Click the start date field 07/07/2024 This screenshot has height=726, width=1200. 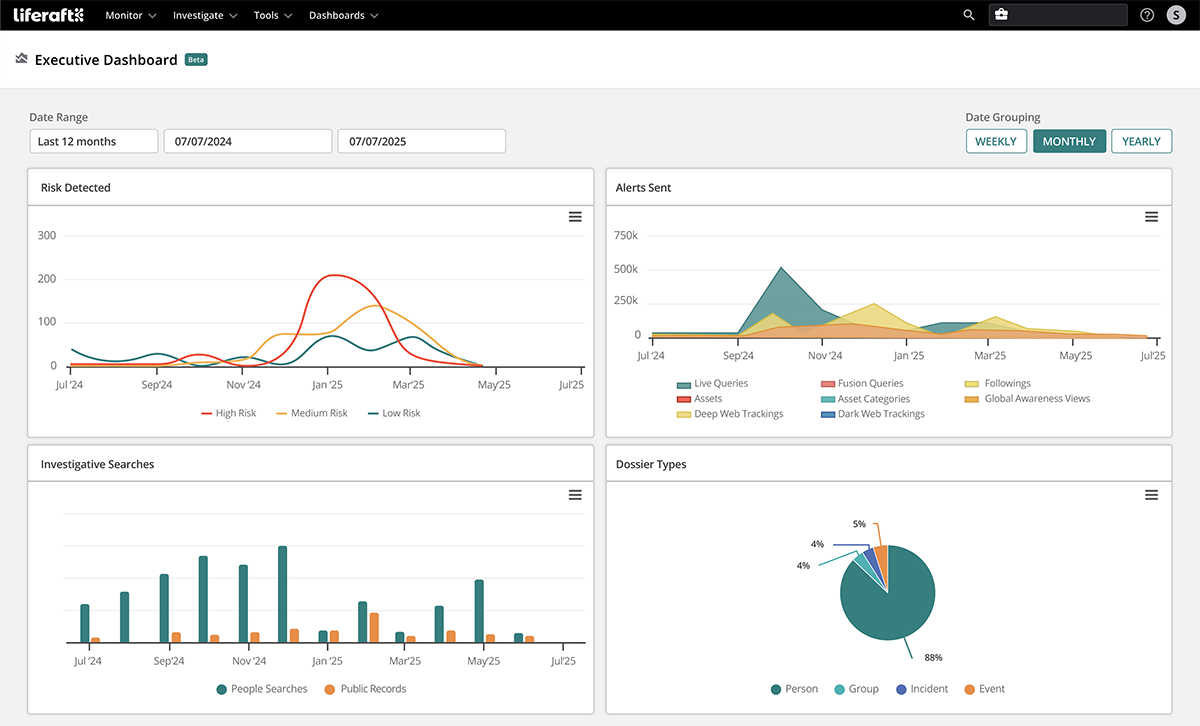point(248,141)
